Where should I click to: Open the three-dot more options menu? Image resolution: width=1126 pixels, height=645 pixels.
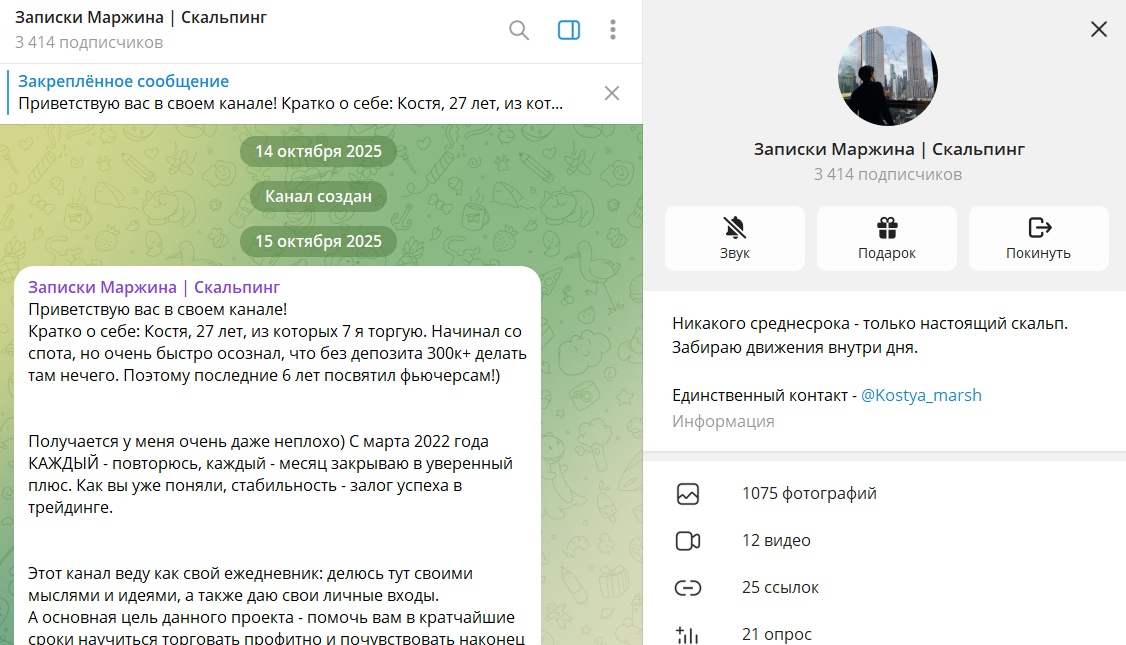tap(613, 29)
